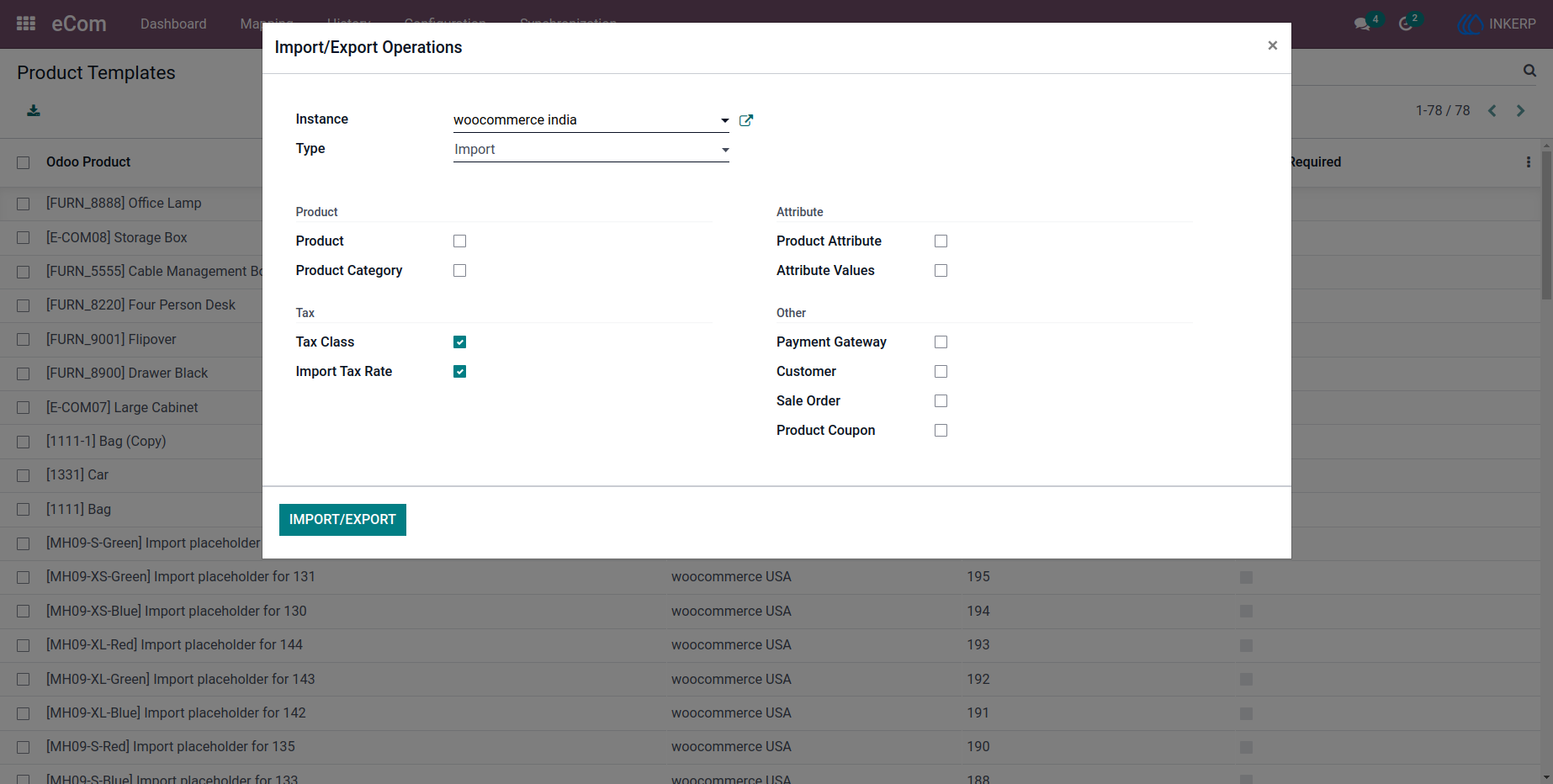Select checkbox for MH09-XL-Red placeholder 144
Image resolution: width=1553 pixels, height=784 pixels.
point(24,645)
